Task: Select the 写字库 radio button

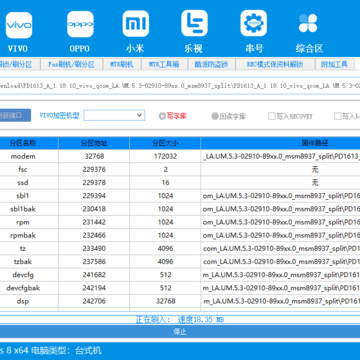Action: pyautogui.click(x=172, y=116)
